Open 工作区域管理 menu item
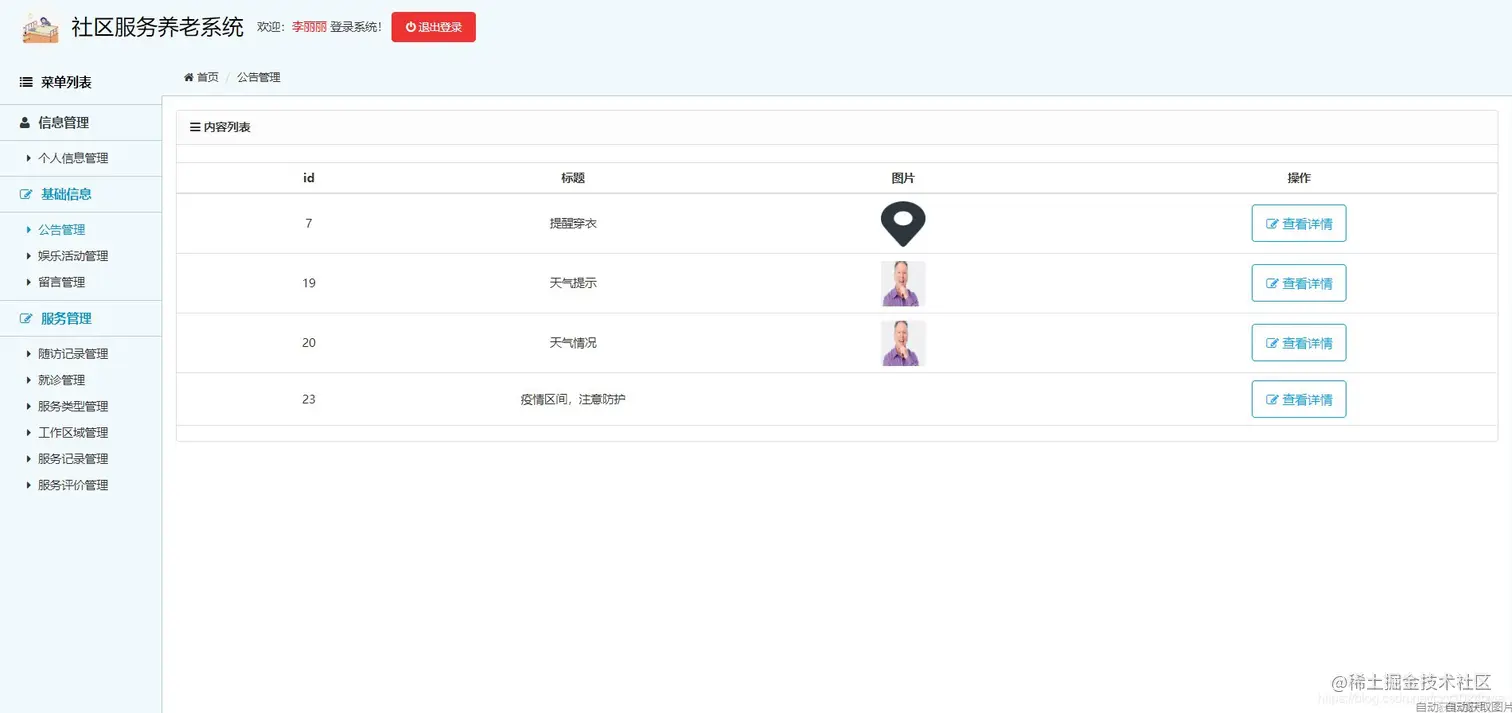The image size is (1512, 713). pyautogui.click(x=73, y=432)
